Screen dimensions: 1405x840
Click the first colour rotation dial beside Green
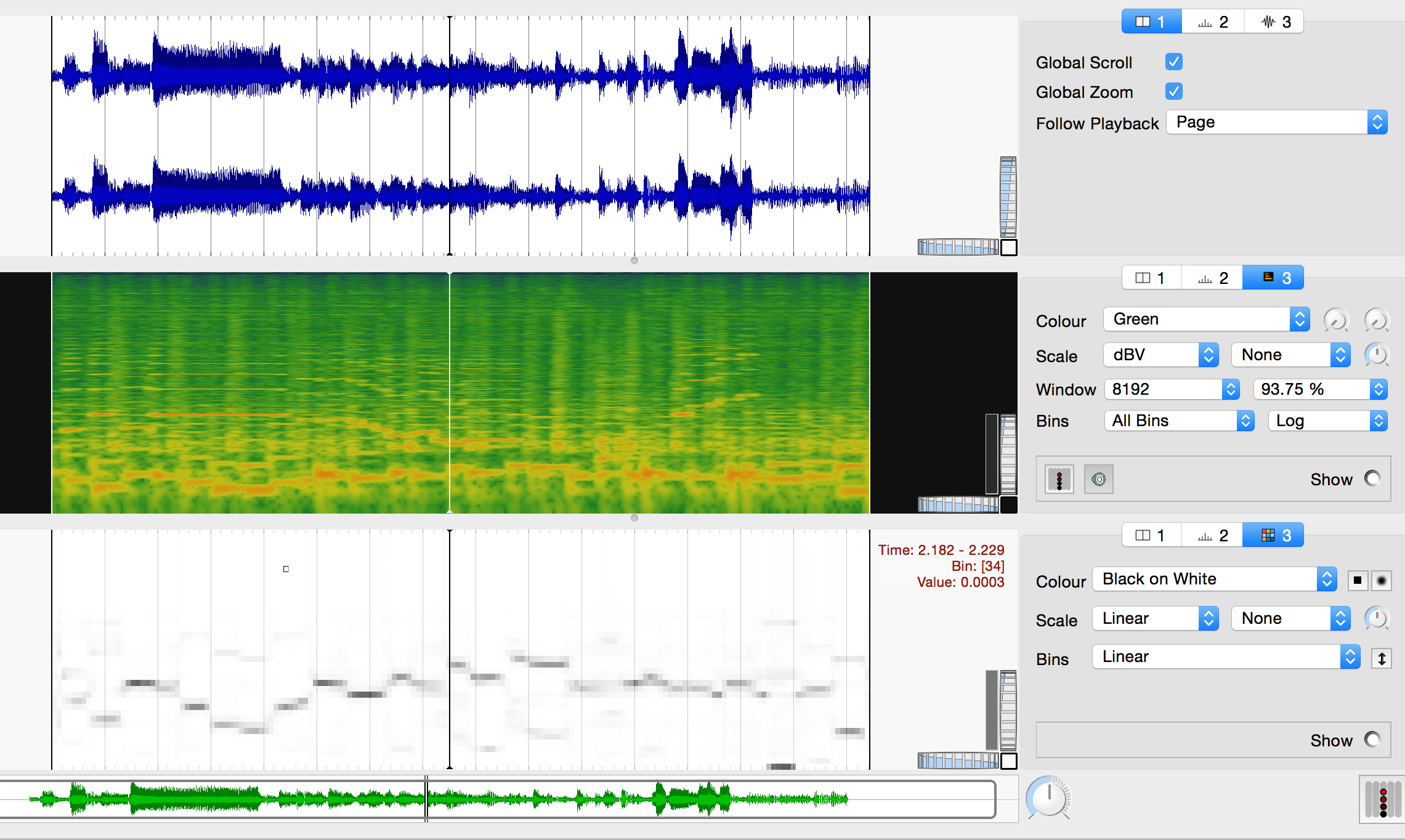tap(1336, 320)
